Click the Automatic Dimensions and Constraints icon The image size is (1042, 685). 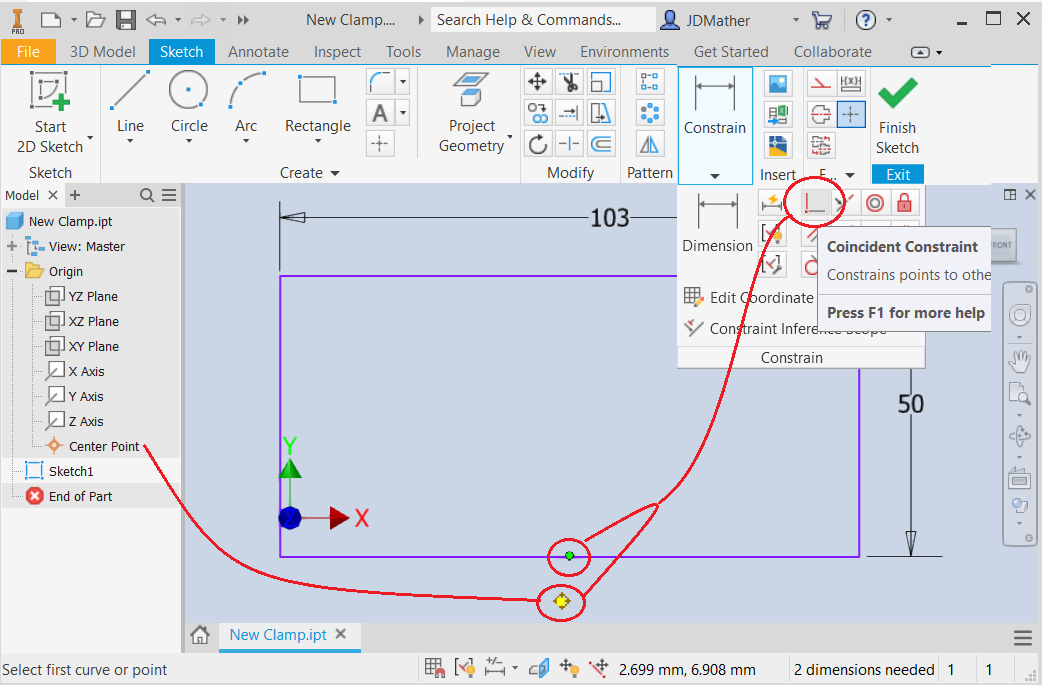(x=772, y=203)
